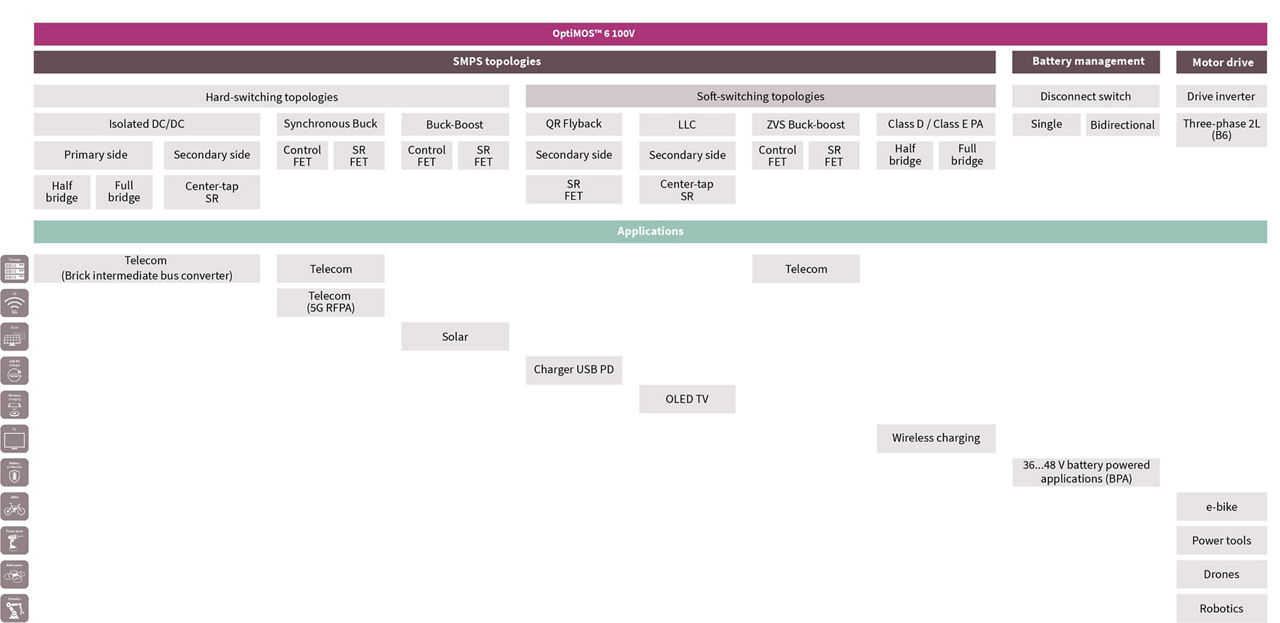This screenshot has height=623, width=1280.
Task: Select Half bridge under Class D / E PA
Action: [x=905, y=155]
